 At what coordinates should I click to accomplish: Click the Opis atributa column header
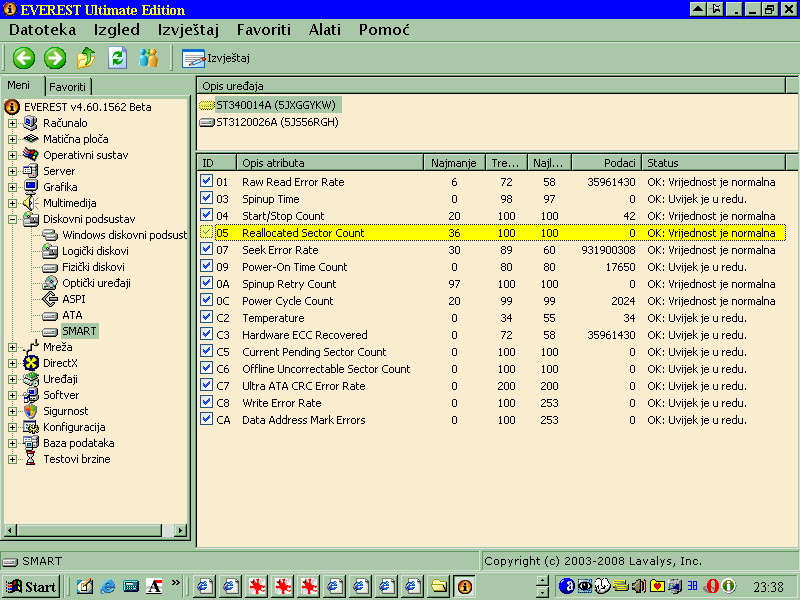(329, 162)
